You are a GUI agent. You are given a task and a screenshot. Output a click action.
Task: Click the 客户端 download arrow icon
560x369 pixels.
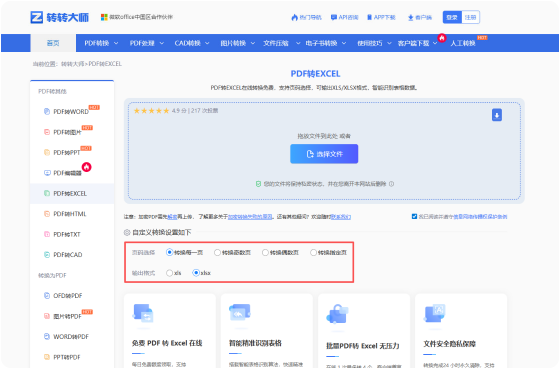[x=411, y=17]
